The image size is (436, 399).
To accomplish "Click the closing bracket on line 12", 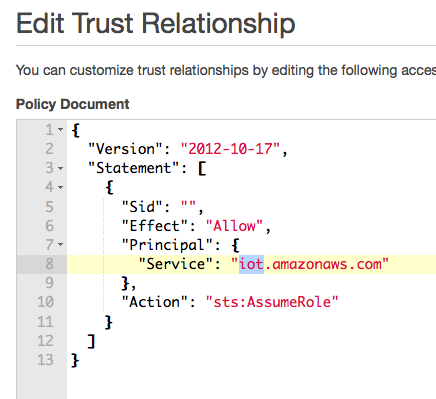I will [92, 341].
